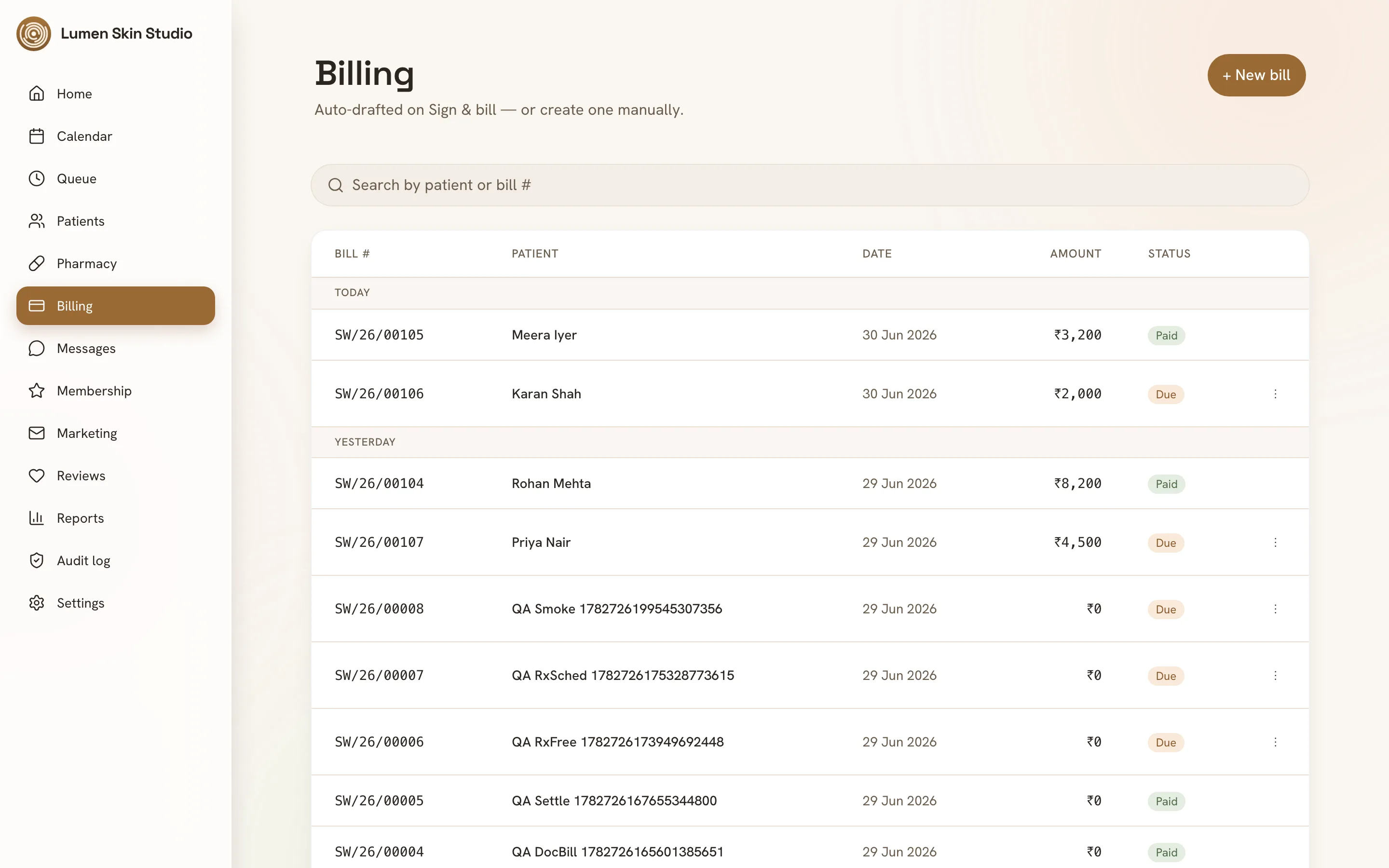Click the BILL # column header

pos(353,254)
